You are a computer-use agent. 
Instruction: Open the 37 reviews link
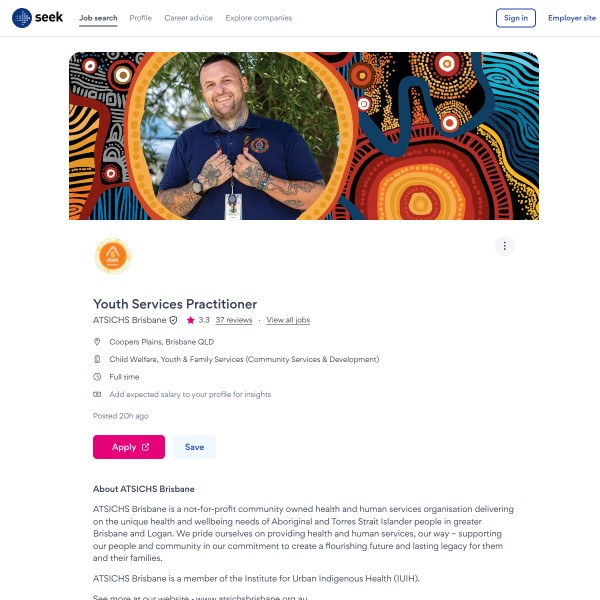point(234,320)
